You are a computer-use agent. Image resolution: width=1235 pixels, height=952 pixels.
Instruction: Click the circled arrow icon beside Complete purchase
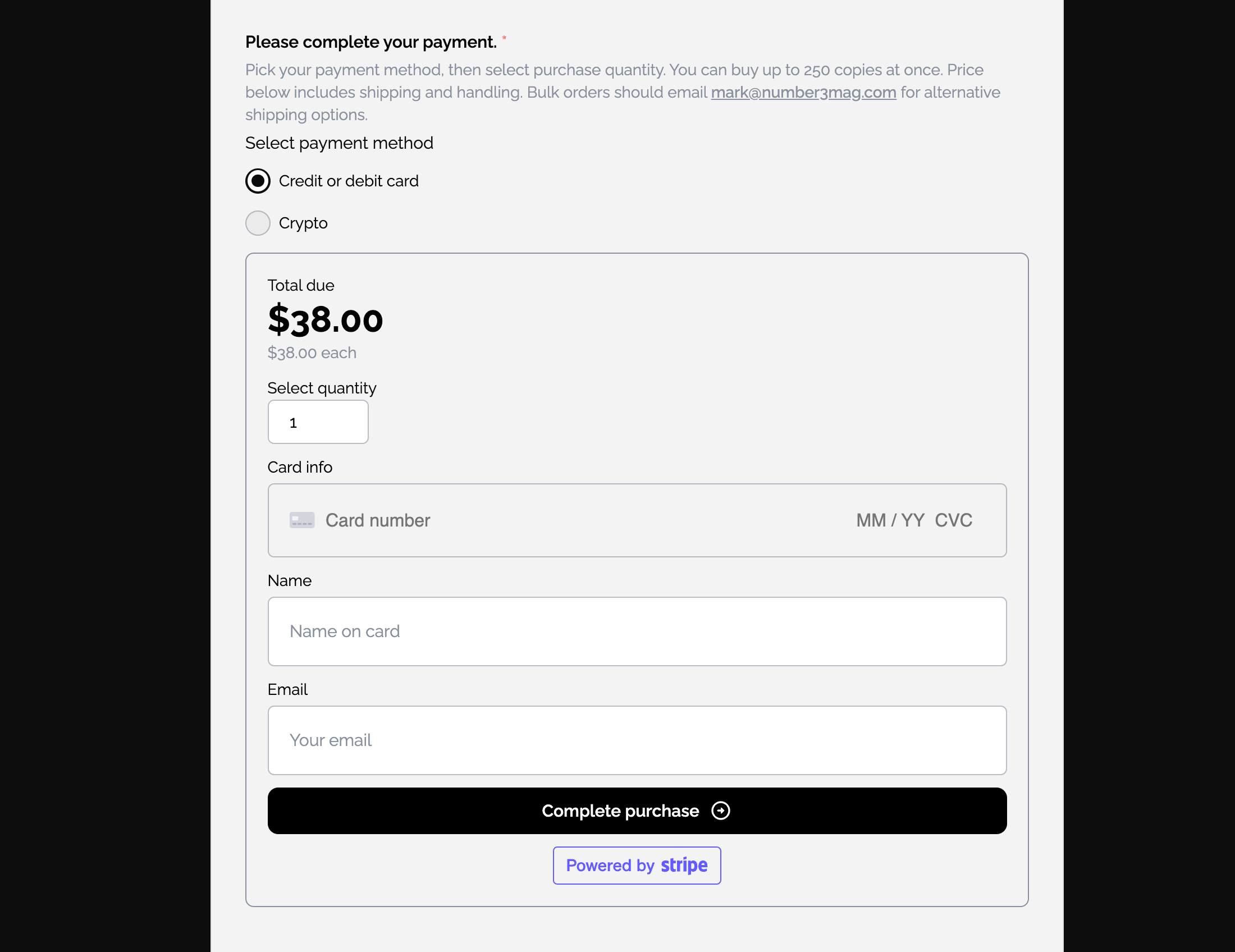[720, 811]
